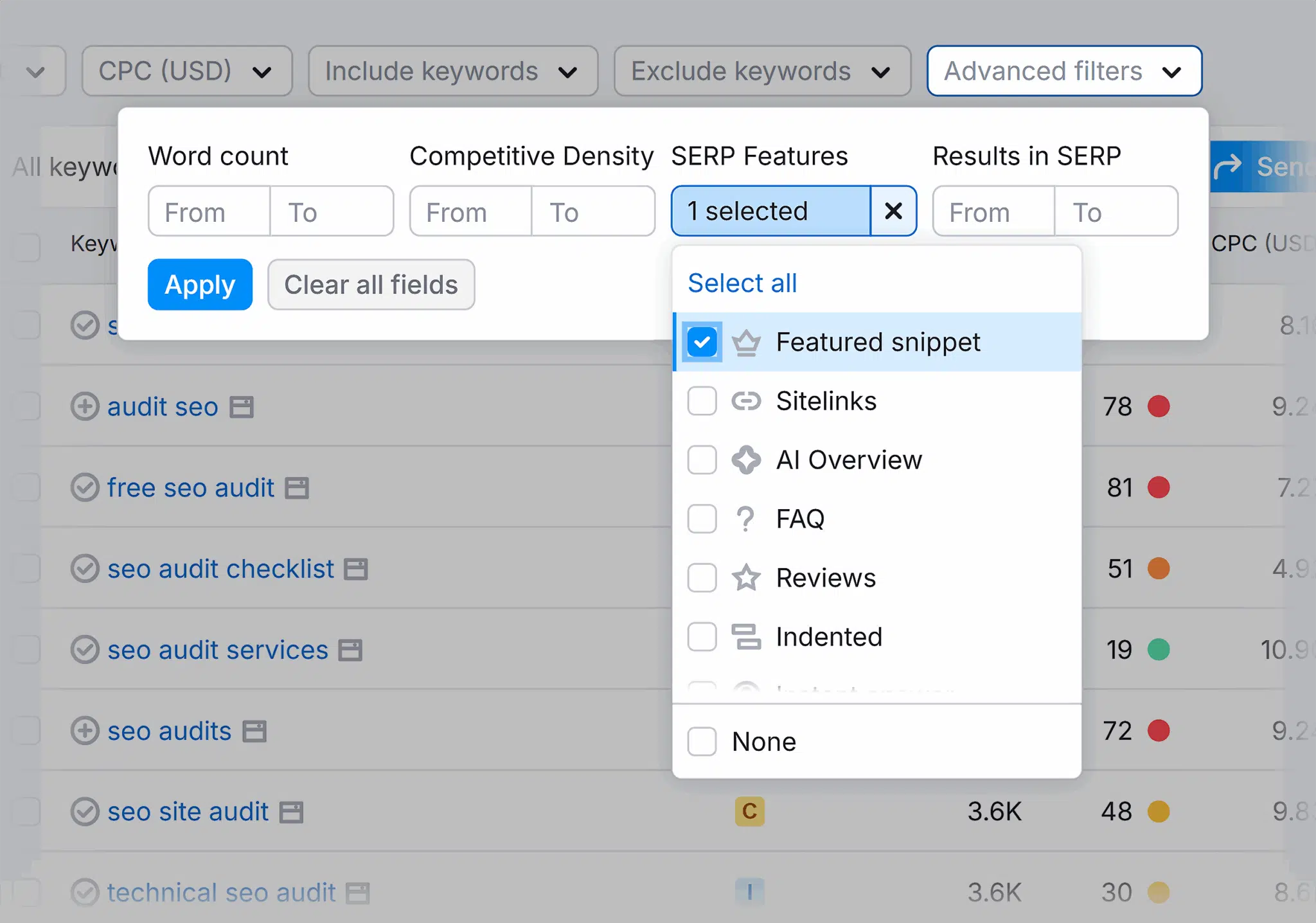This screenshot has height=923, width=1316.
Task: Click the Word count From input field
Action: click(209, 211)
